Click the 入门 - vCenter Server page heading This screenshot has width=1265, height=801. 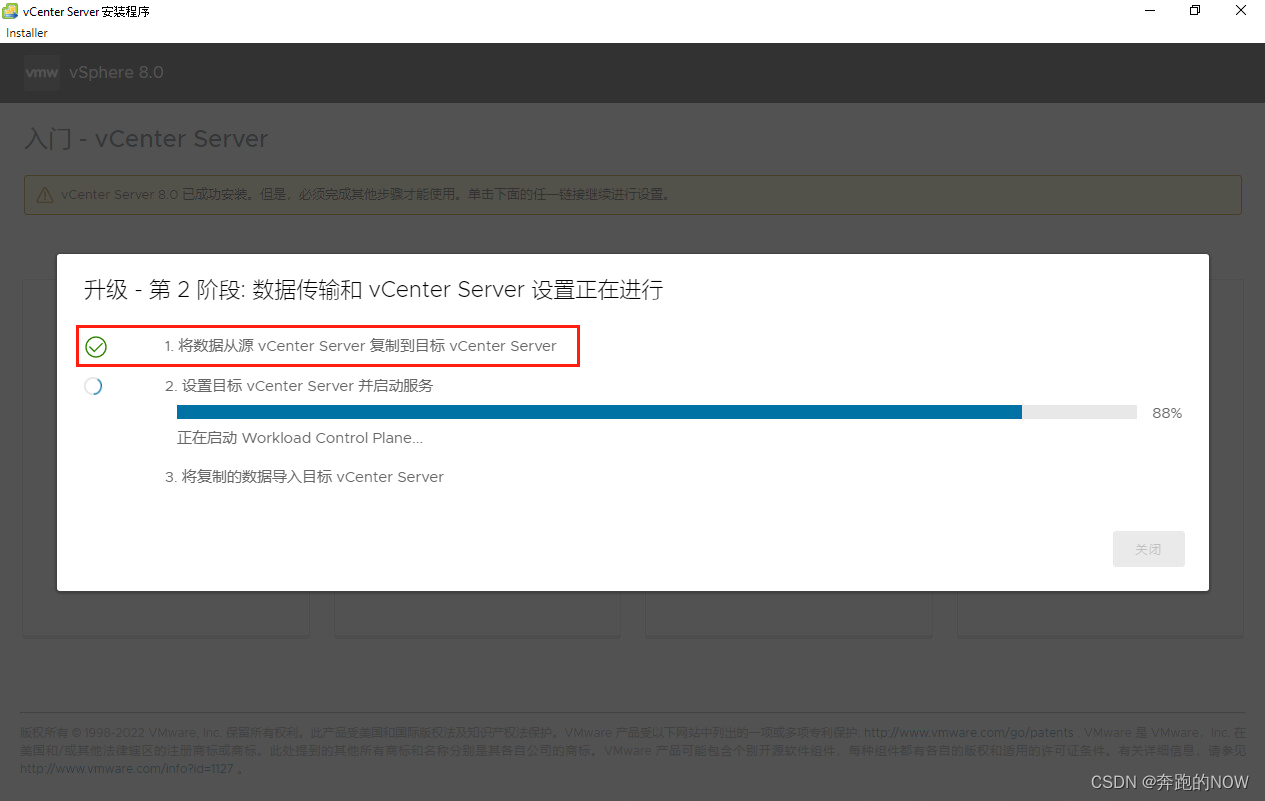click(x=146, y=139)
